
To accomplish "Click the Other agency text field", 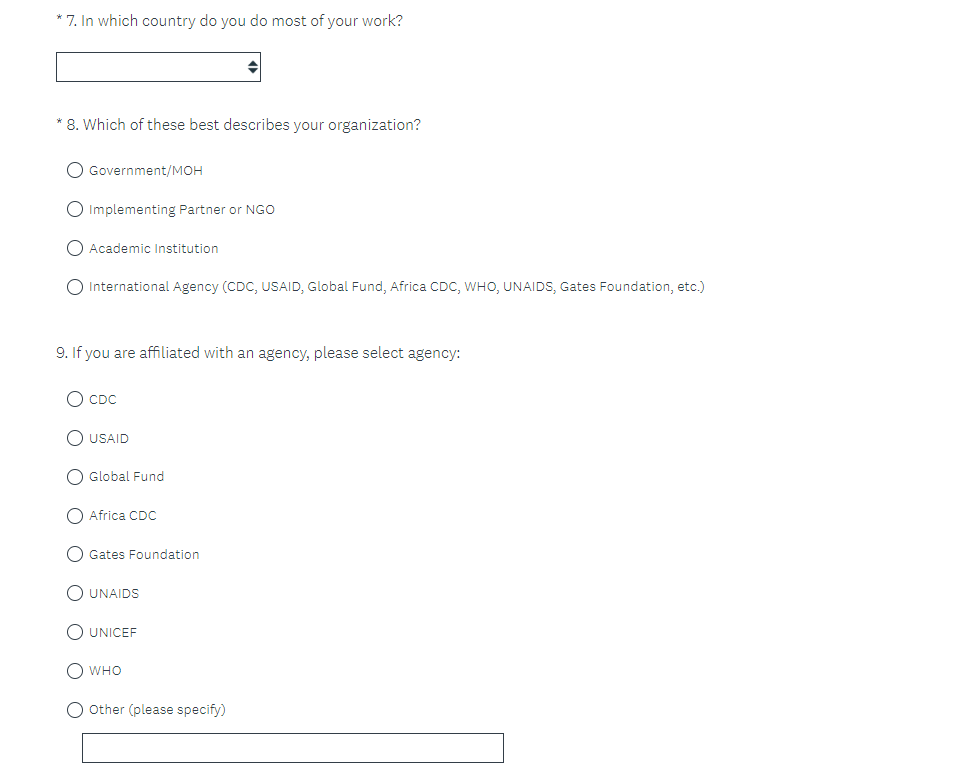I will [292, 748].
